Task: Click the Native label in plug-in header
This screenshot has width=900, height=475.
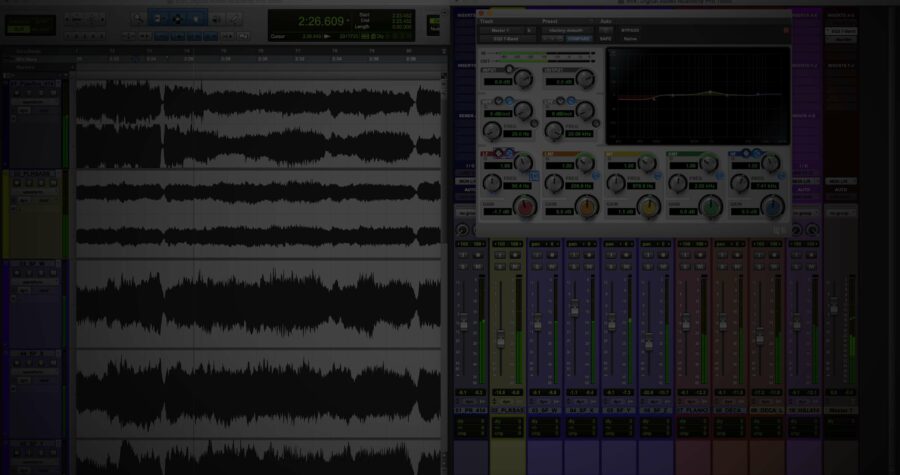Action: [x=630, y=39]
